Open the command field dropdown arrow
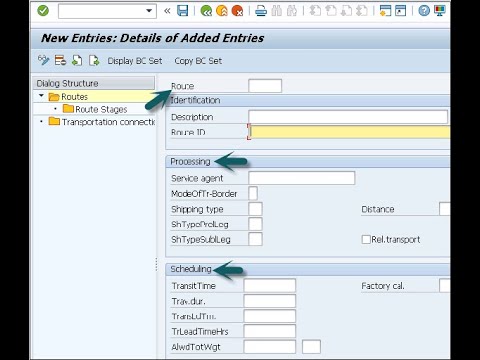Screen dimensions: 480x360 click(149, 11)
